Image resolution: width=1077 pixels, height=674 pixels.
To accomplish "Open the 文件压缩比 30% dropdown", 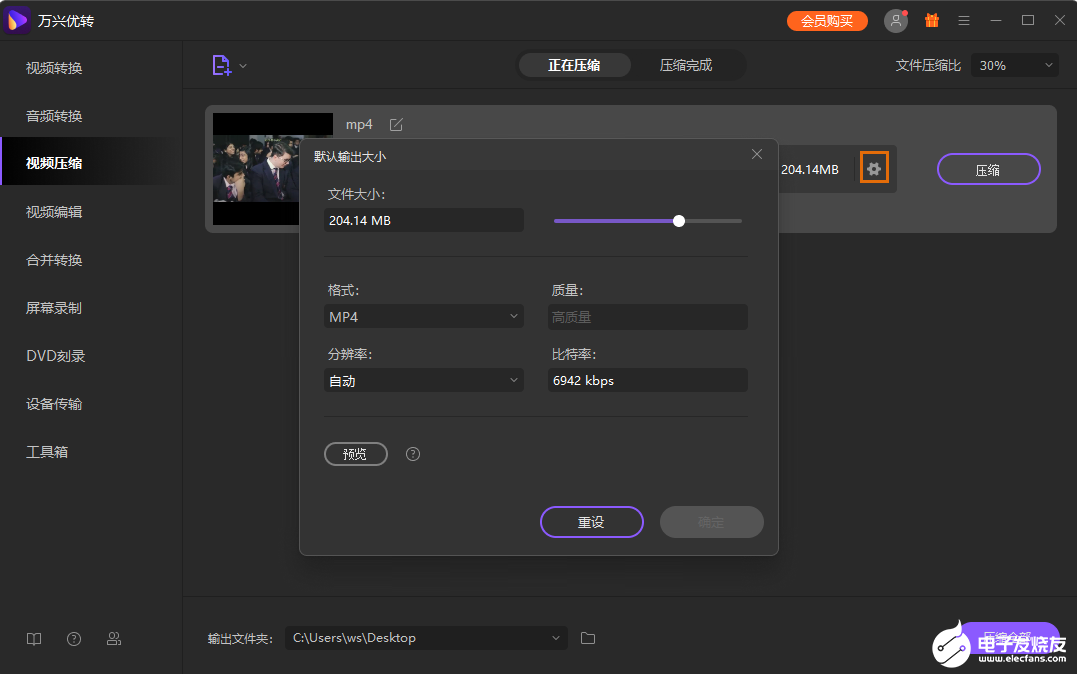I will (1014, 65).
